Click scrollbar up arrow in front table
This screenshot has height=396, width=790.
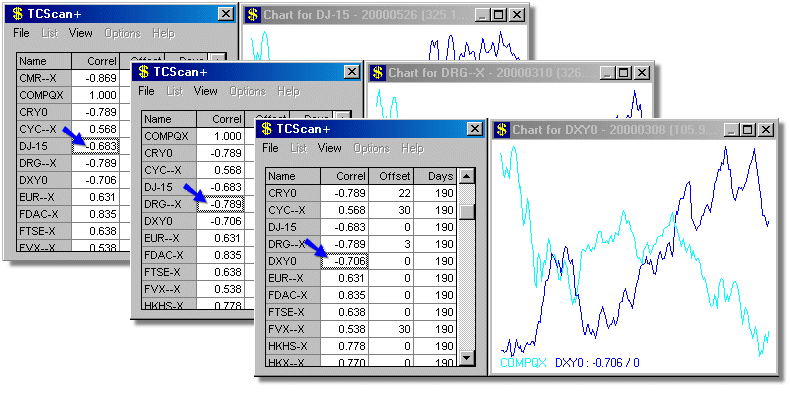pyautogui.click(x=467, y=176)
